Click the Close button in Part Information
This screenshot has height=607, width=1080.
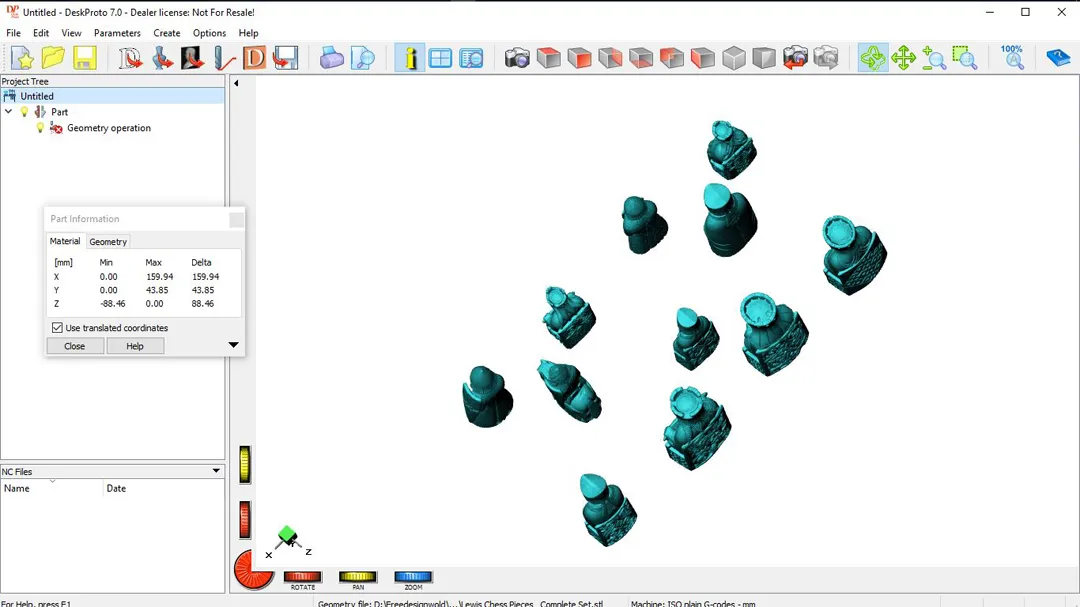tap(74, 346)
